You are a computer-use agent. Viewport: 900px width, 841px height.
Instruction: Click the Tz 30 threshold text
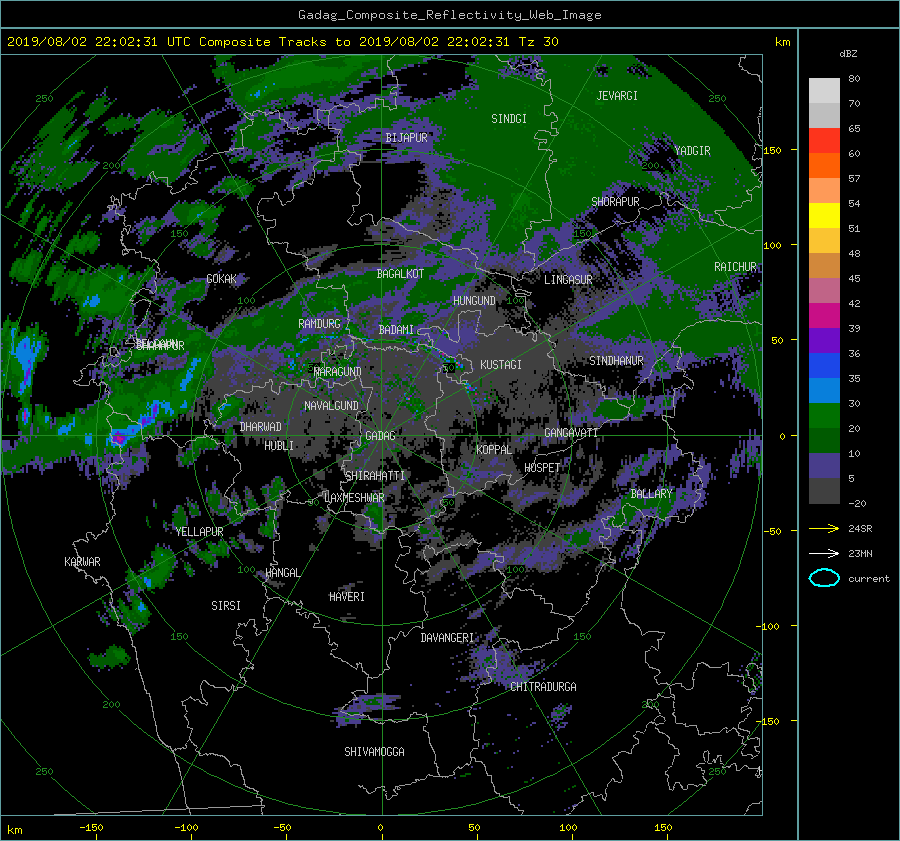538,42
